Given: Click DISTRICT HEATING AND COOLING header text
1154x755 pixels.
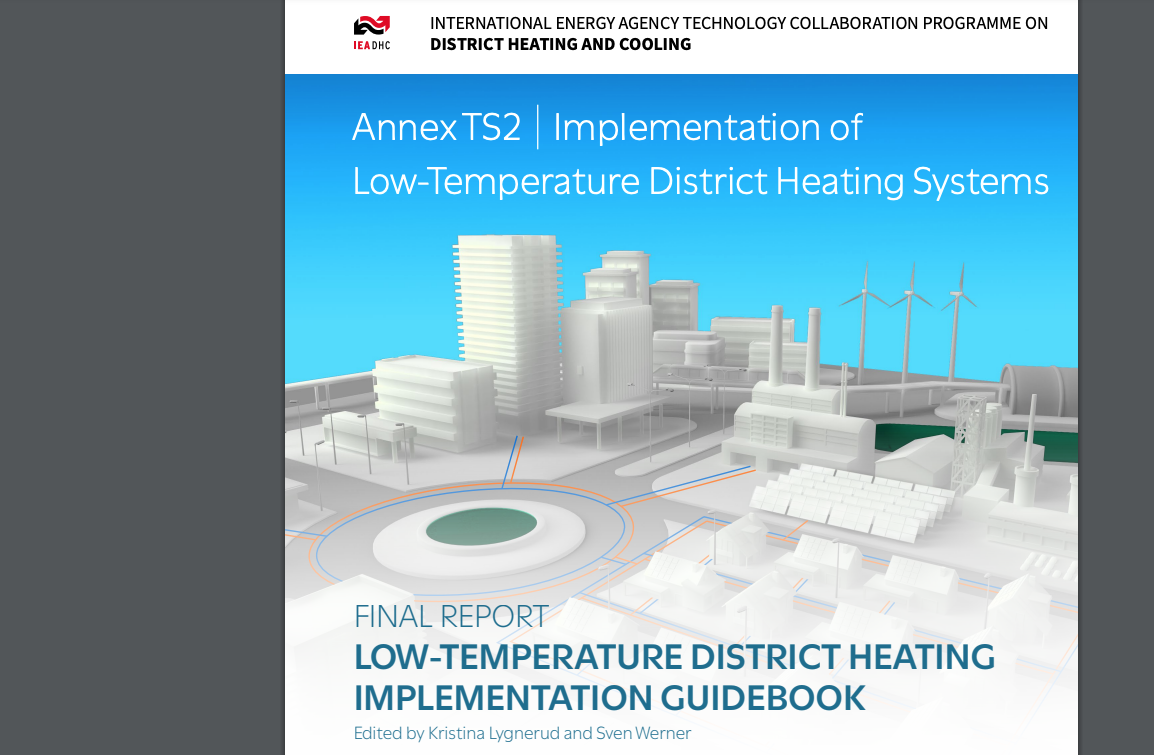Looking at the screenshot, I should coord(560,44).
